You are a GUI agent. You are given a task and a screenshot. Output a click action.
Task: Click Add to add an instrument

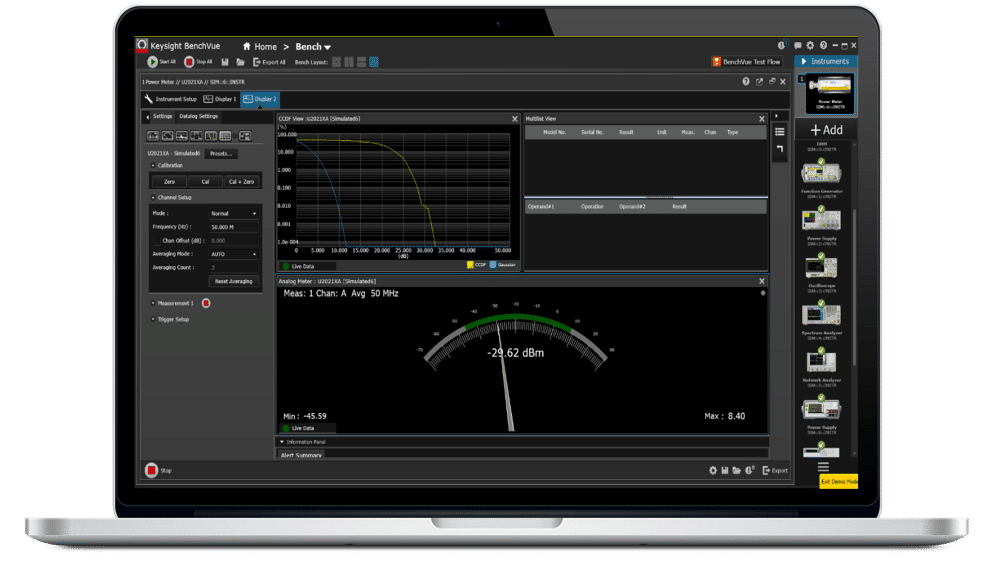coord(827,130)
